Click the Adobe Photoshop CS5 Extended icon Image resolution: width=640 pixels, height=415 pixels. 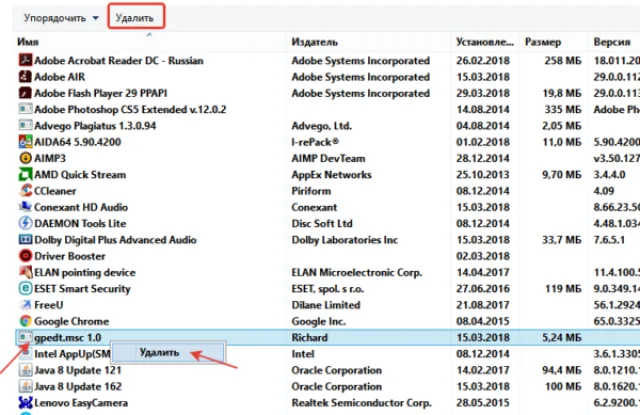click(x=25, y=109)
